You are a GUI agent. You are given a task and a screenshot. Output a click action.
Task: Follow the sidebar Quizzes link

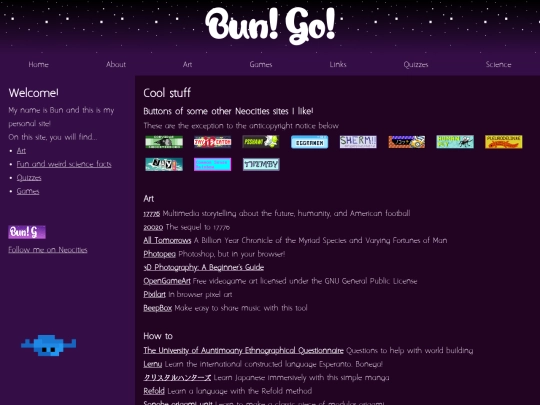pyautogui.click(x=29, y=178)
